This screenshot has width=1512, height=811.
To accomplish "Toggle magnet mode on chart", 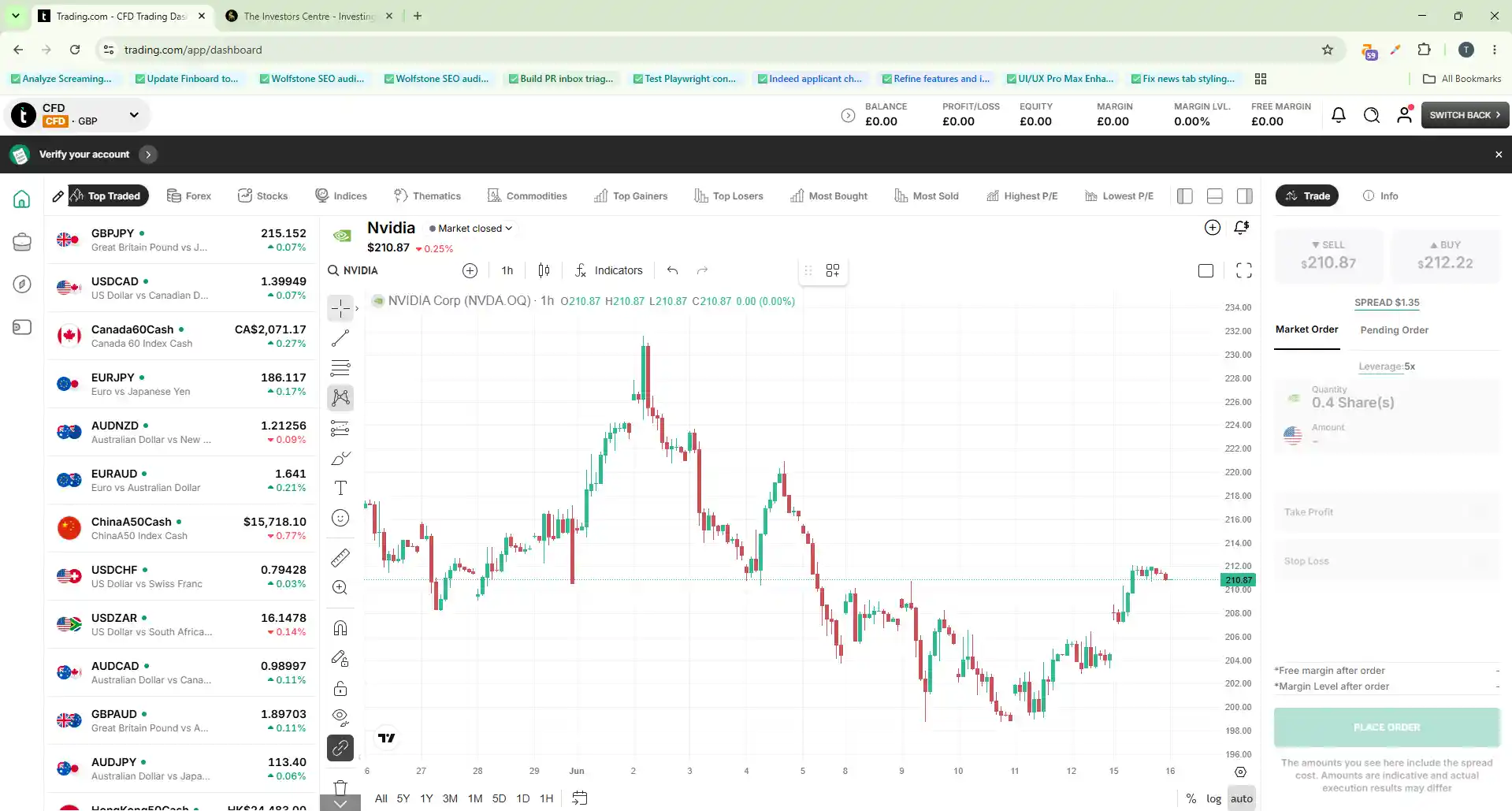I will (x=340, y=628).
